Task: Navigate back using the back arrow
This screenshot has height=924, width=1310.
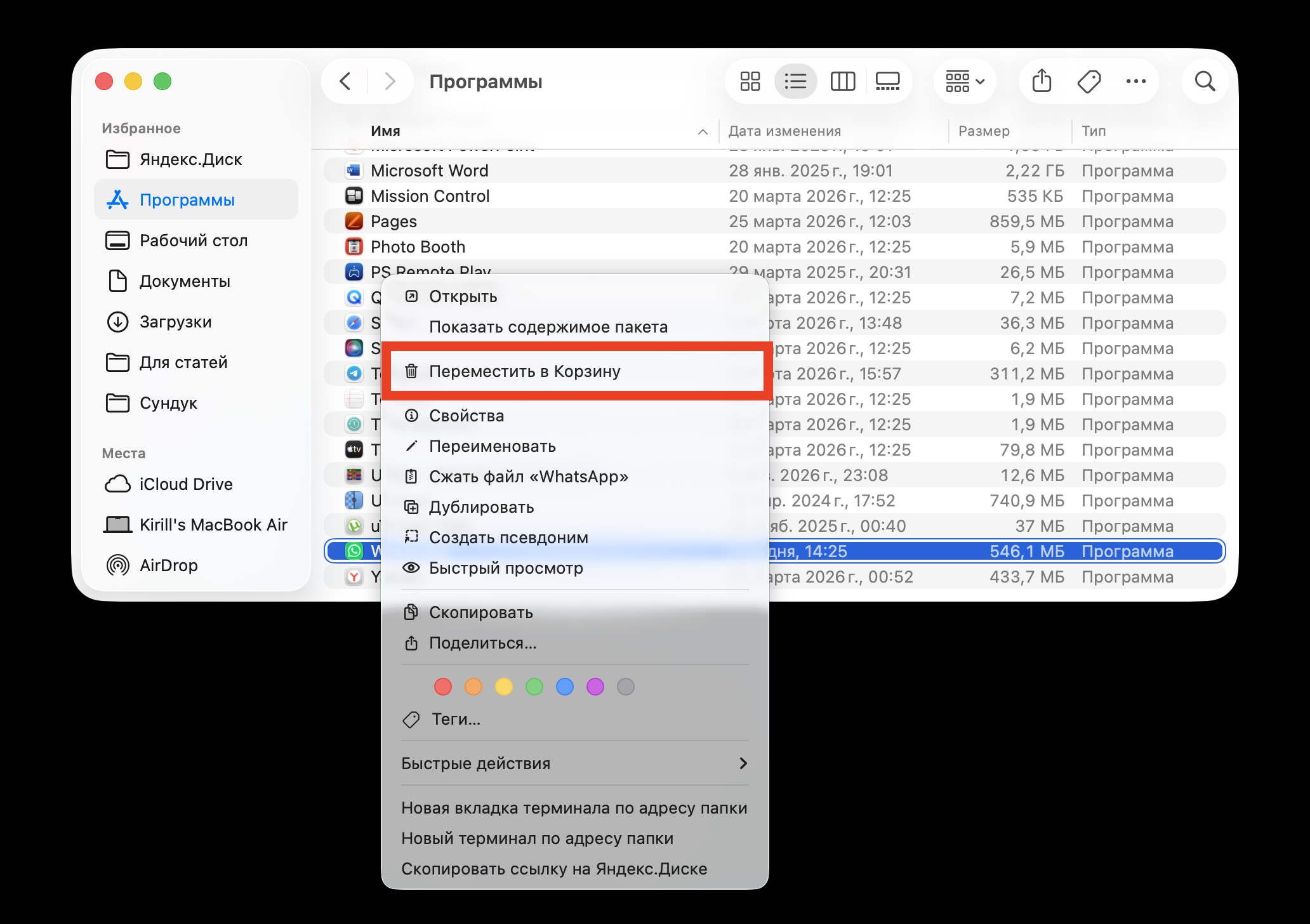Action: 345,81
